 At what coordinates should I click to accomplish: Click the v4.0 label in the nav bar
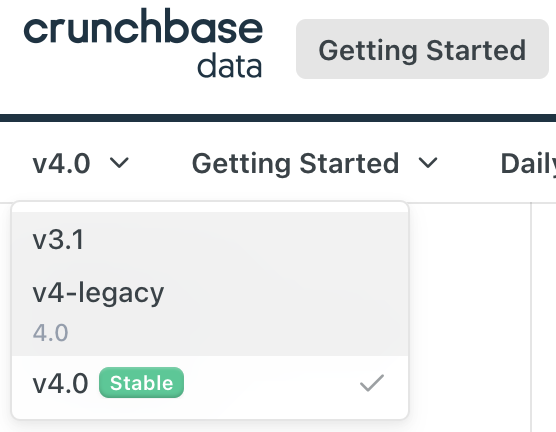click(61, 164)
